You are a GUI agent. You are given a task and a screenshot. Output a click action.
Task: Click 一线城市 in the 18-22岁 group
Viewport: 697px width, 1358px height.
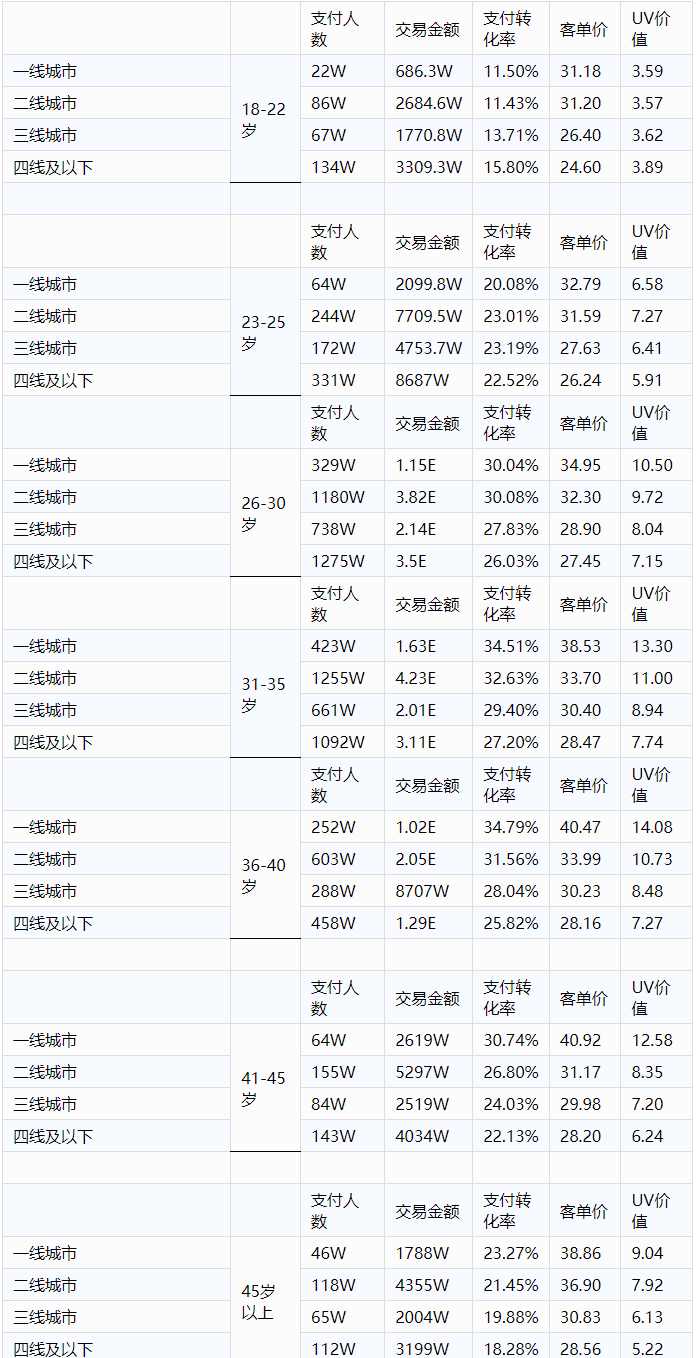[x=45, y=71]
